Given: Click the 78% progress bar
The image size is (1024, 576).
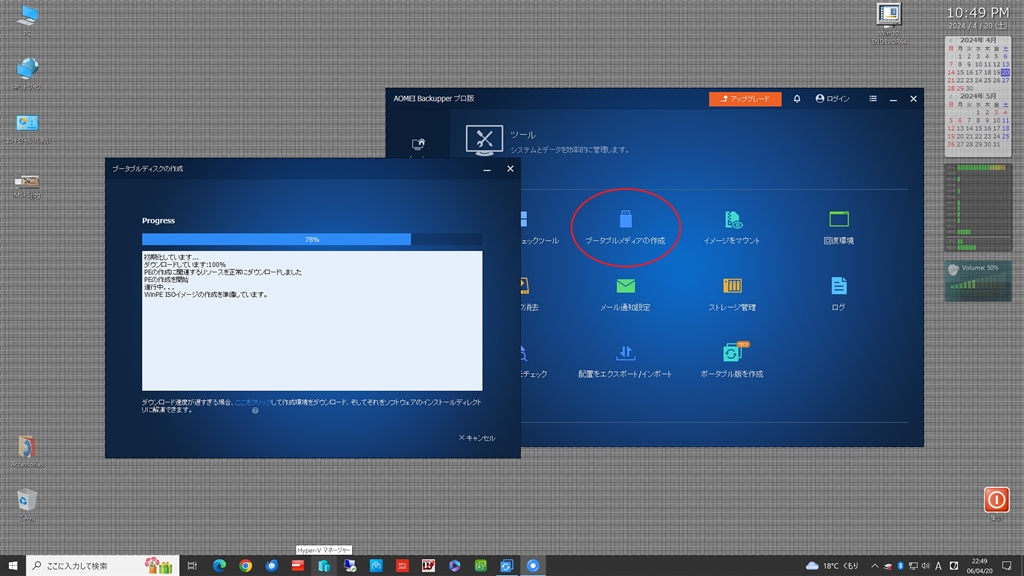Looking at the screenshot, I should click(x=312, y=240).
